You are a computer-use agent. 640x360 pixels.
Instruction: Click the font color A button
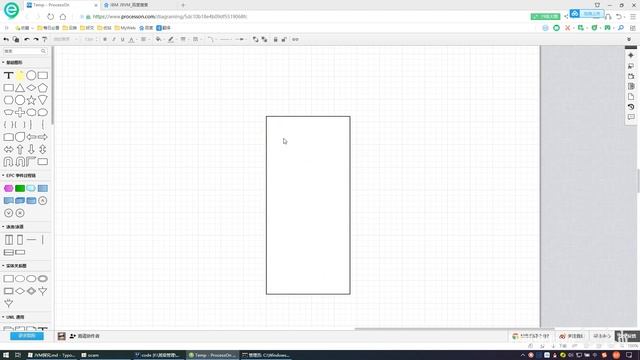[x=131, y=40]
